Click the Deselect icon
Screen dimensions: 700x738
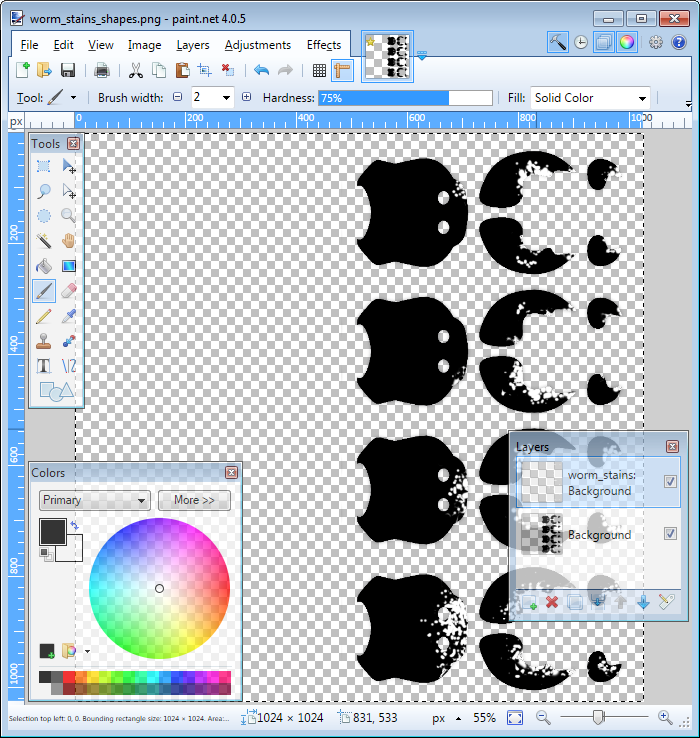(x=228, y=70)
